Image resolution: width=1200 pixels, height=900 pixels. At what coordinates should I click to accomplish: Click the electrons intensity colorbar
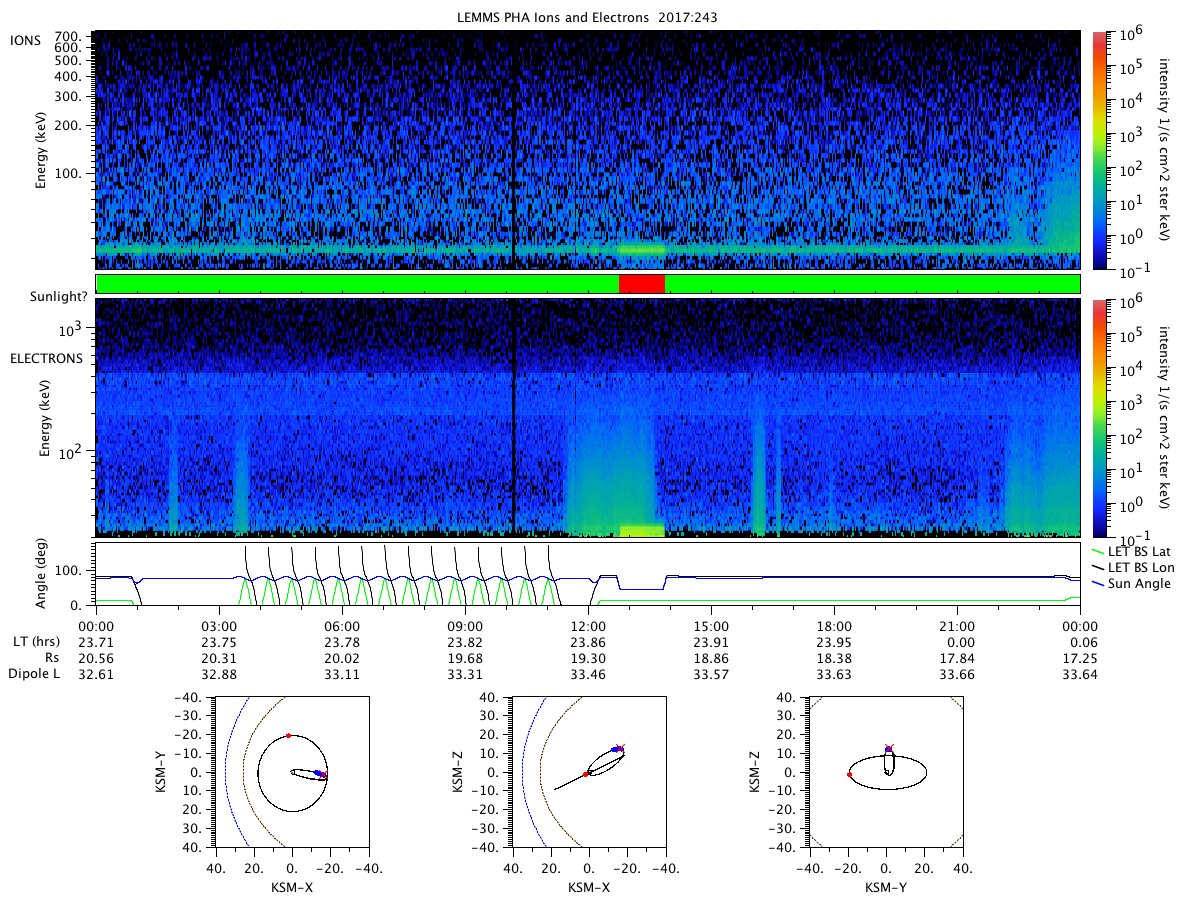1099,417
